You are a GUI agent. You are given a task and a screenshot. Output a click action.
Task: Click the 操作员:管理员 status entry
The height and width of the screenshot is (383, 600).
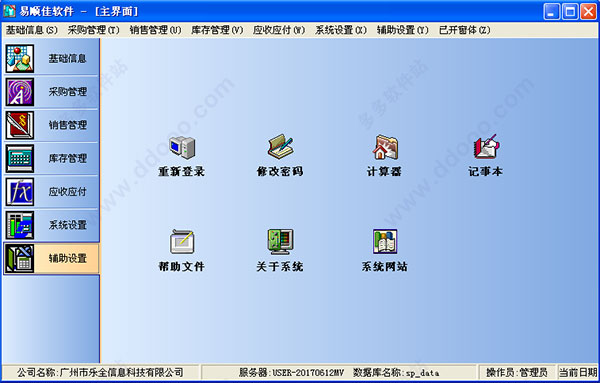point(517,372)
